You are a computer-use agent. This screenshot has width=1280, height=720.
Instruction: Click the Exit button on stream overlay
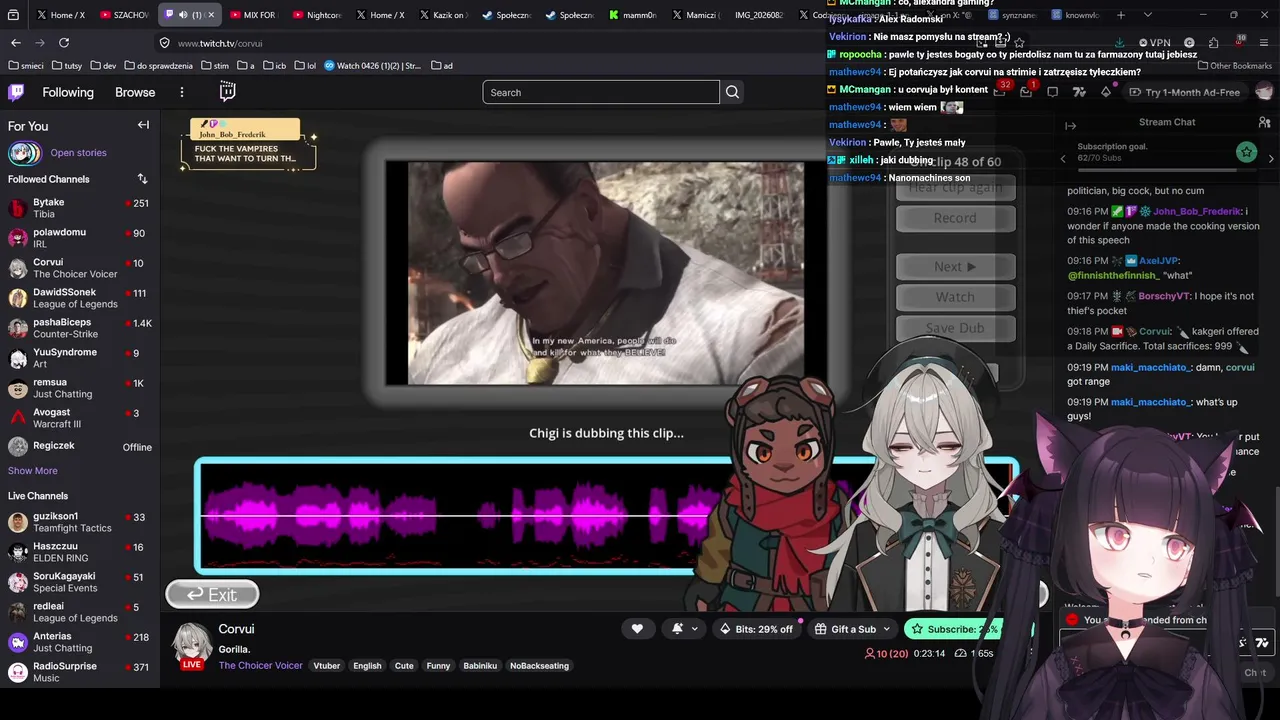click(x=212, y=595)
